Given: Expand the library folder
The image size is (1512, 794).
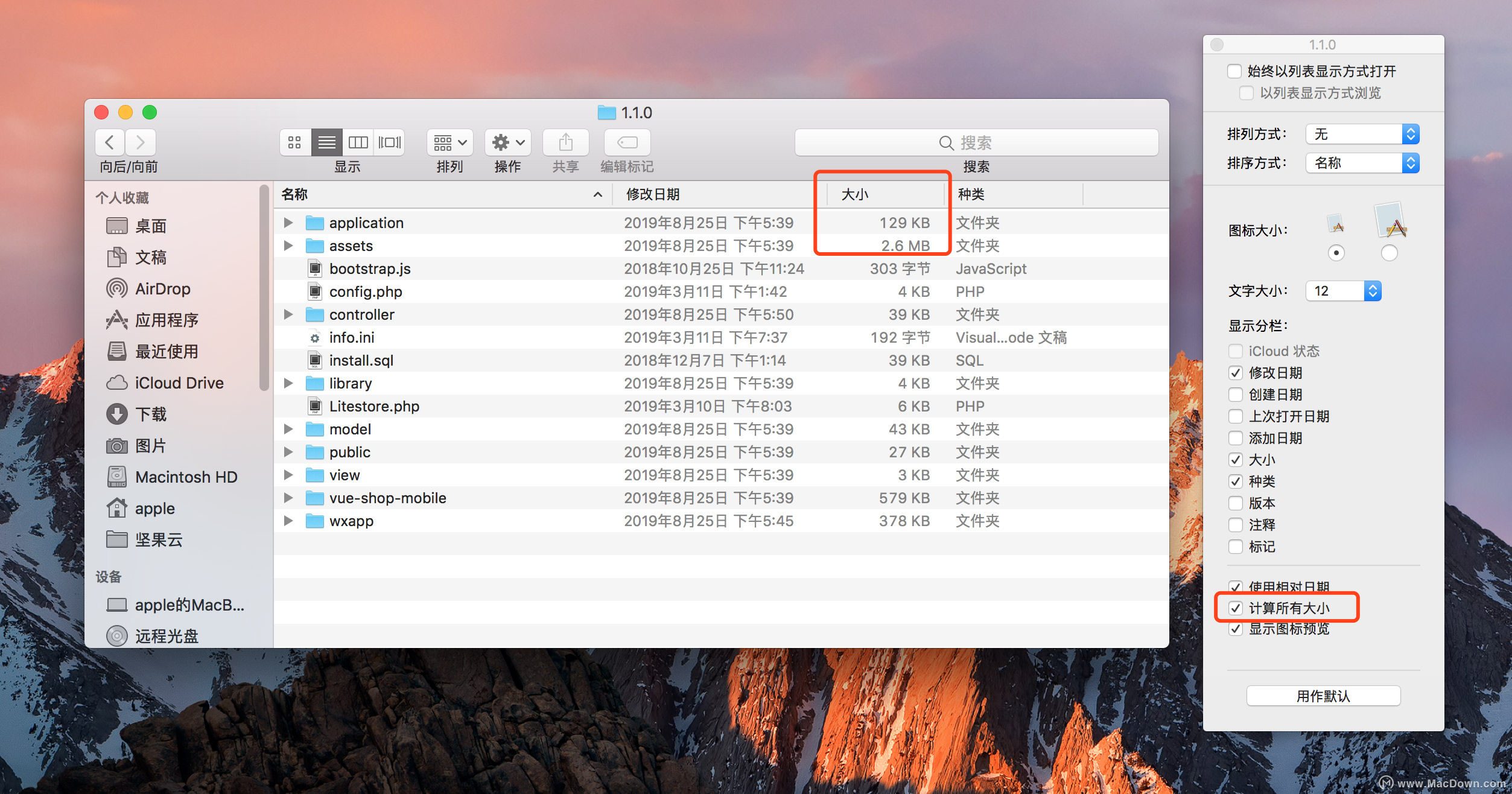Looking at the screenshot, I should coord(288,384).
